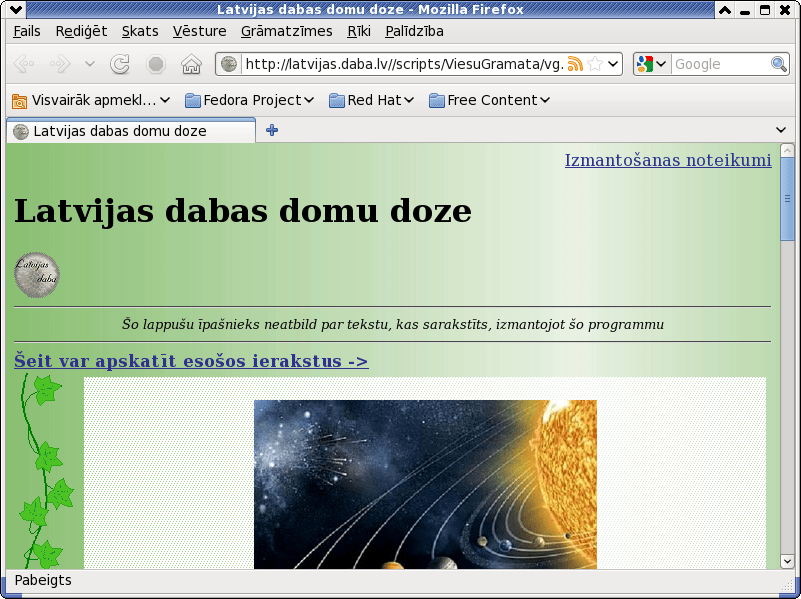Go forward with the Forward arrow button

click(x=60, y=64)
